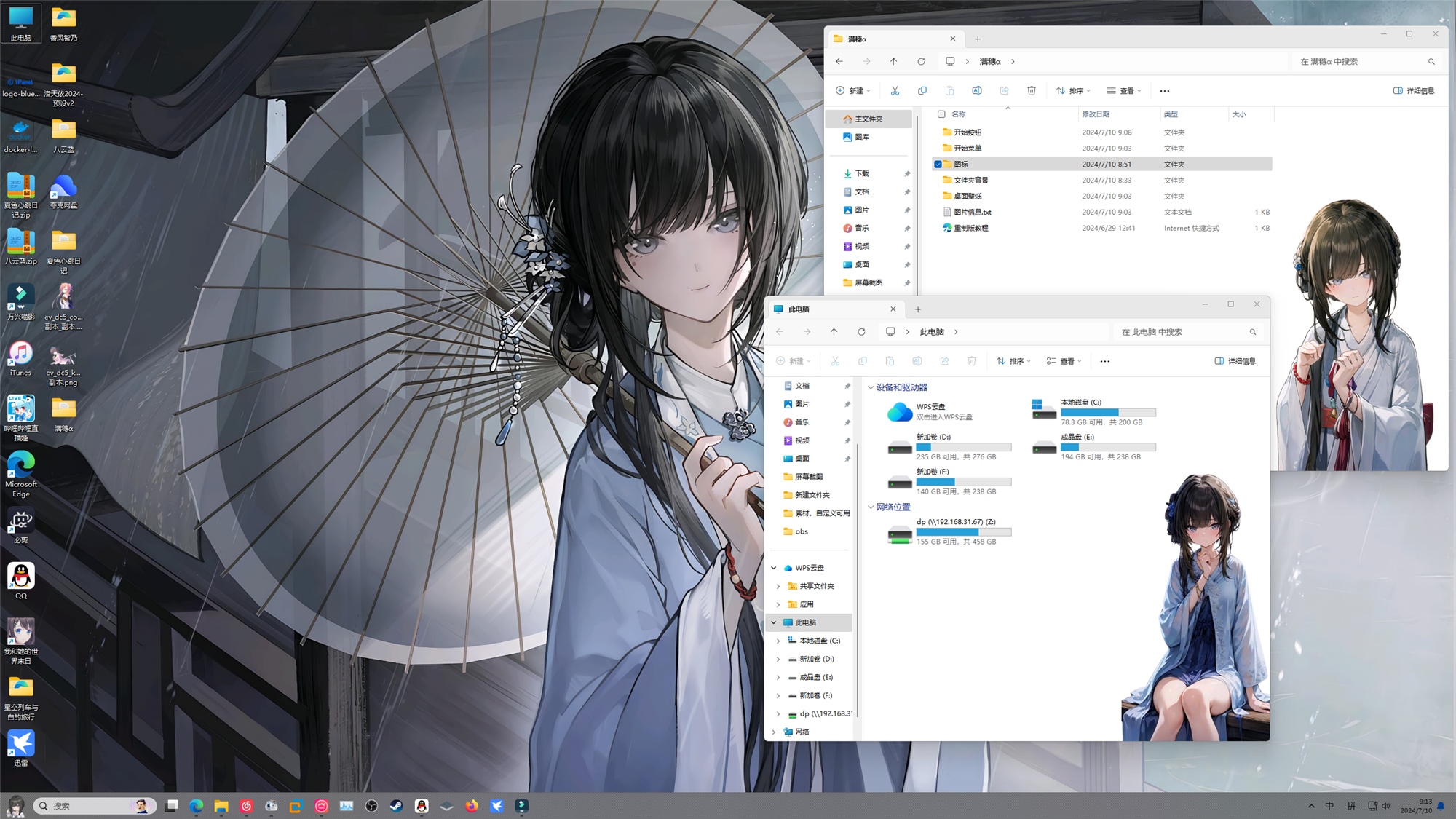Image resolution: width=1456 pixels, height=819 pixels.
Task: Toggle 详细信息 pane in 此电脑 window
Action: (x=1235, y=361)
